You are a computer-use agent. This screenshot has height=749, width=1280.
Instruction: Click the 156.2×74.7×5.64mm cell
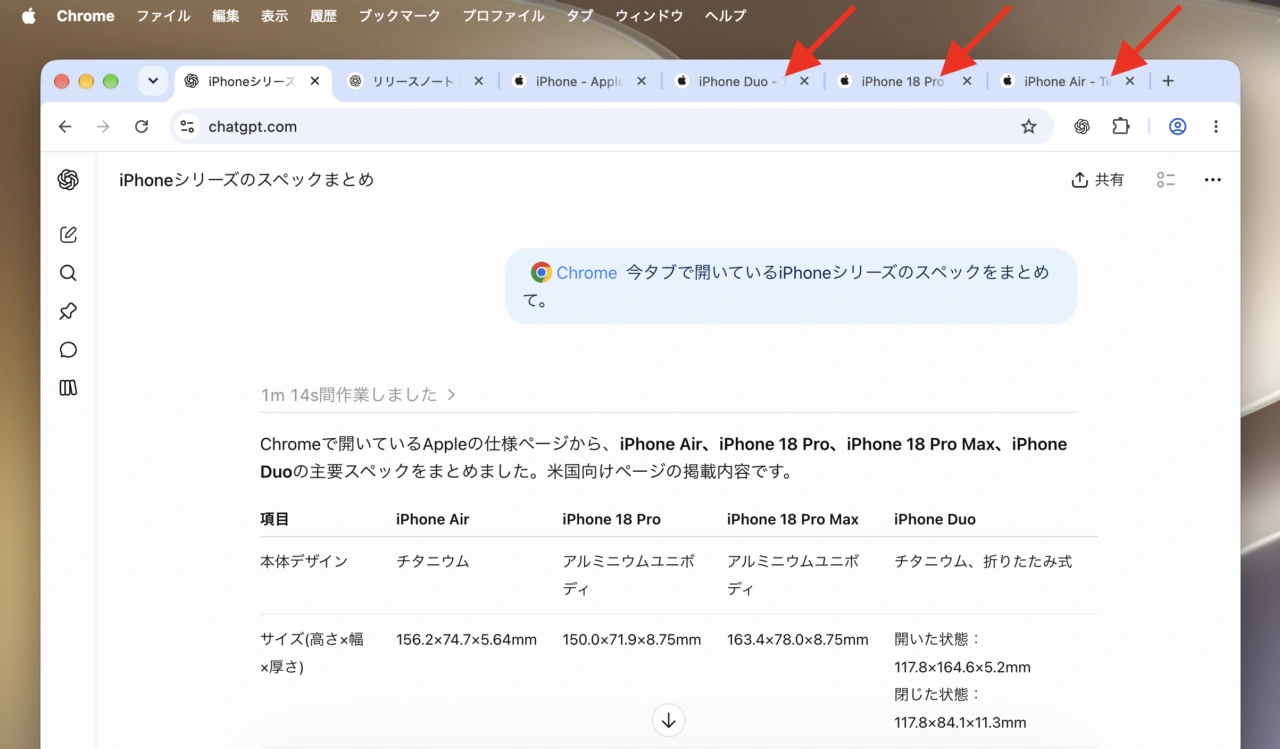pos(466,640)
